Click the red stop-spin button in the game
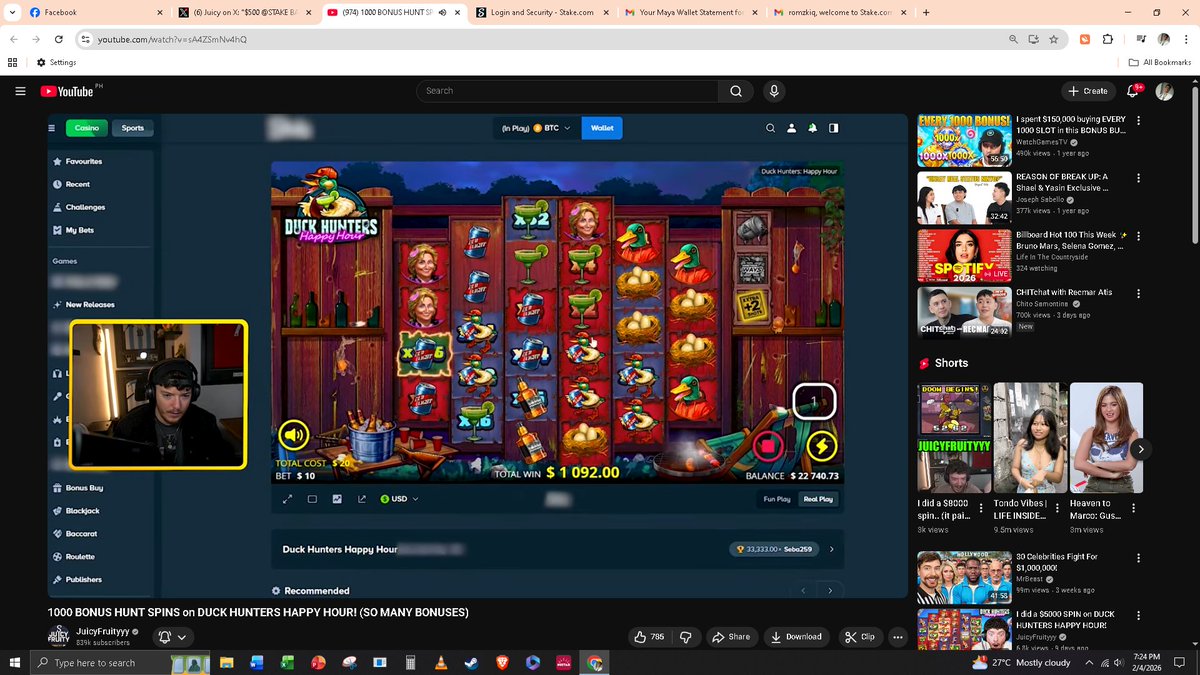 click(770, 445)
